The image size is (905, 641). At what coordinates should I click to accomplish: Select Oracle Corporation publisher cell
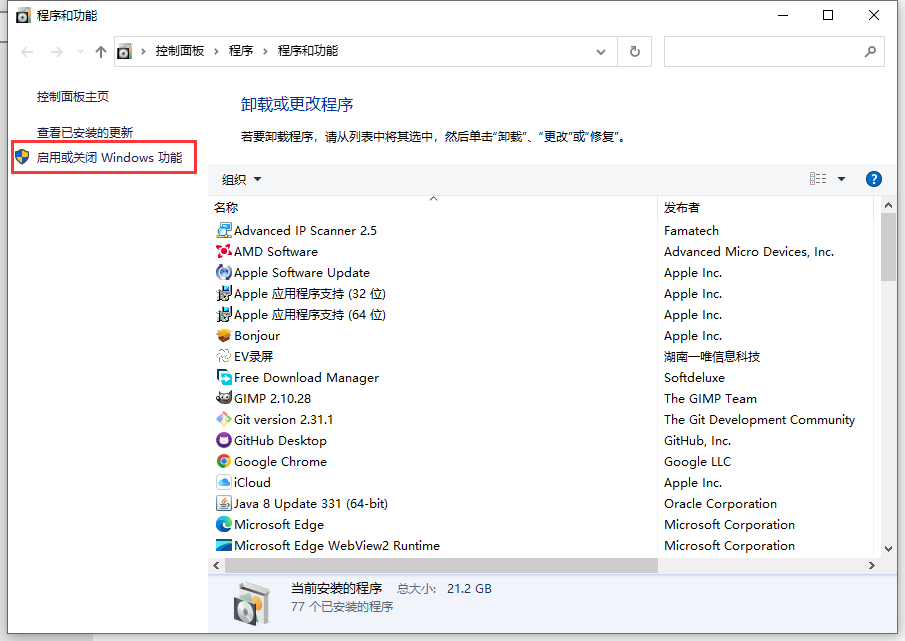point(720,503)
